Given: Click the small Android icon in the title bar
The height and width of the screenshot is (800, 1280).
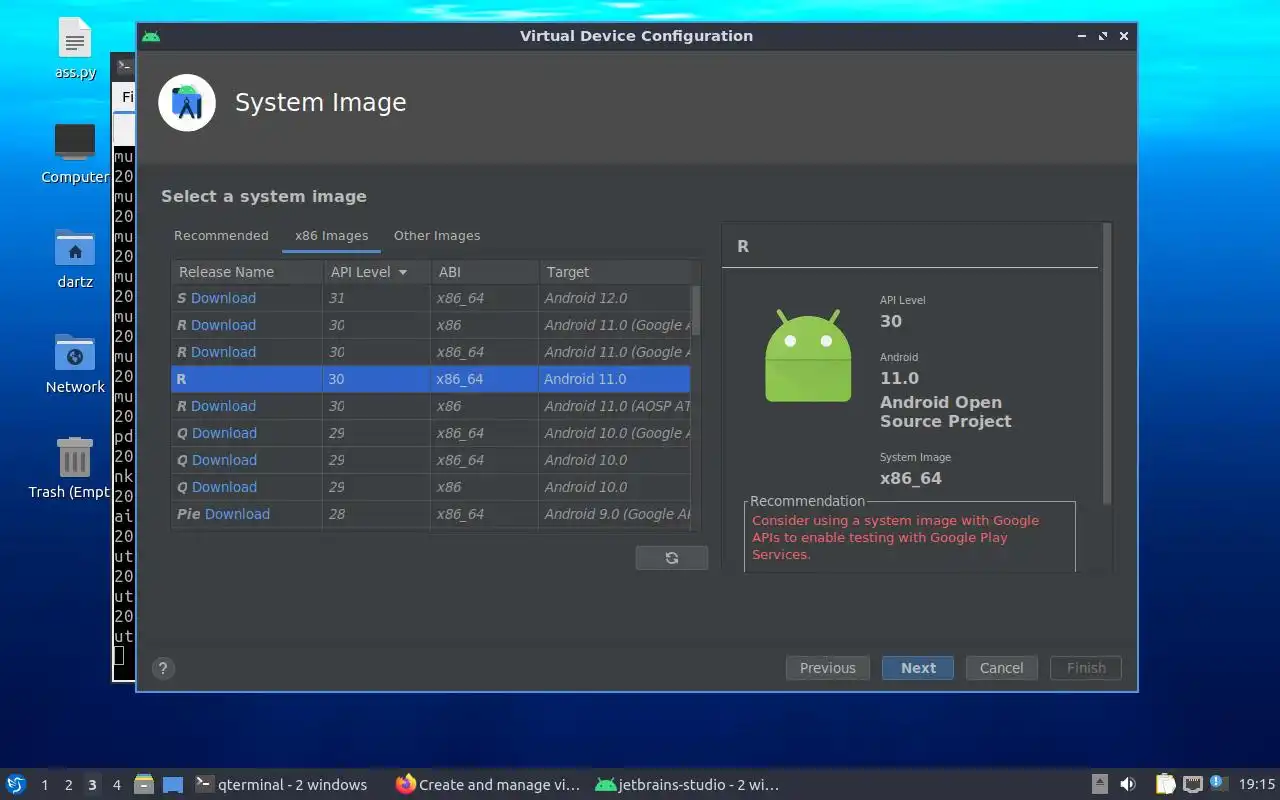Looking at the screenshot, I should click(x=151, y=36).
